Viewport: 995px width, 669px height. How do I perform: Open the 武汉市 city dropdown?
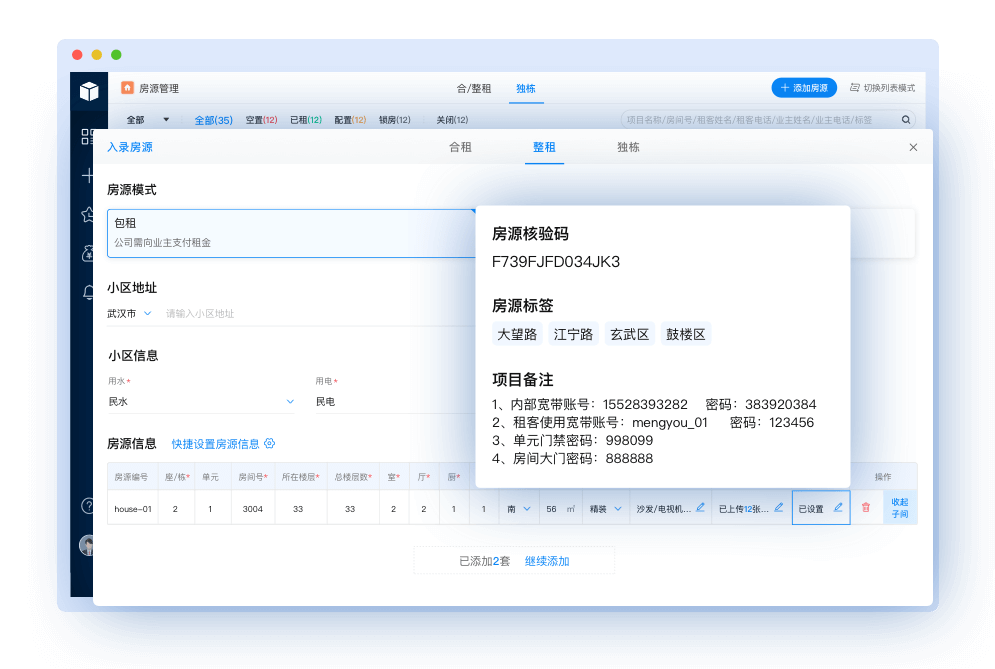pyautogui.click(x=129, y=314)
